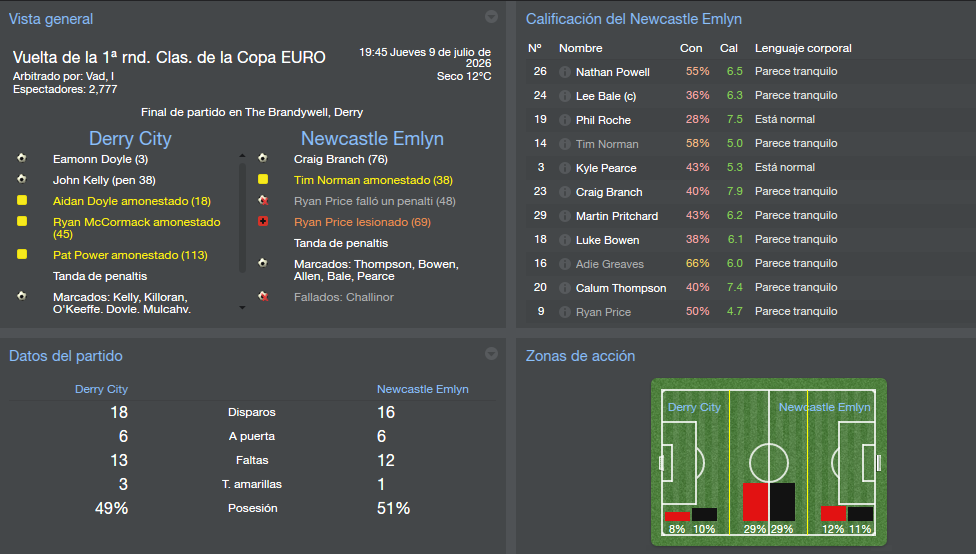Click info icon beside Nathan Powell
Screen dimensions: 976x554
pos(565,72)
